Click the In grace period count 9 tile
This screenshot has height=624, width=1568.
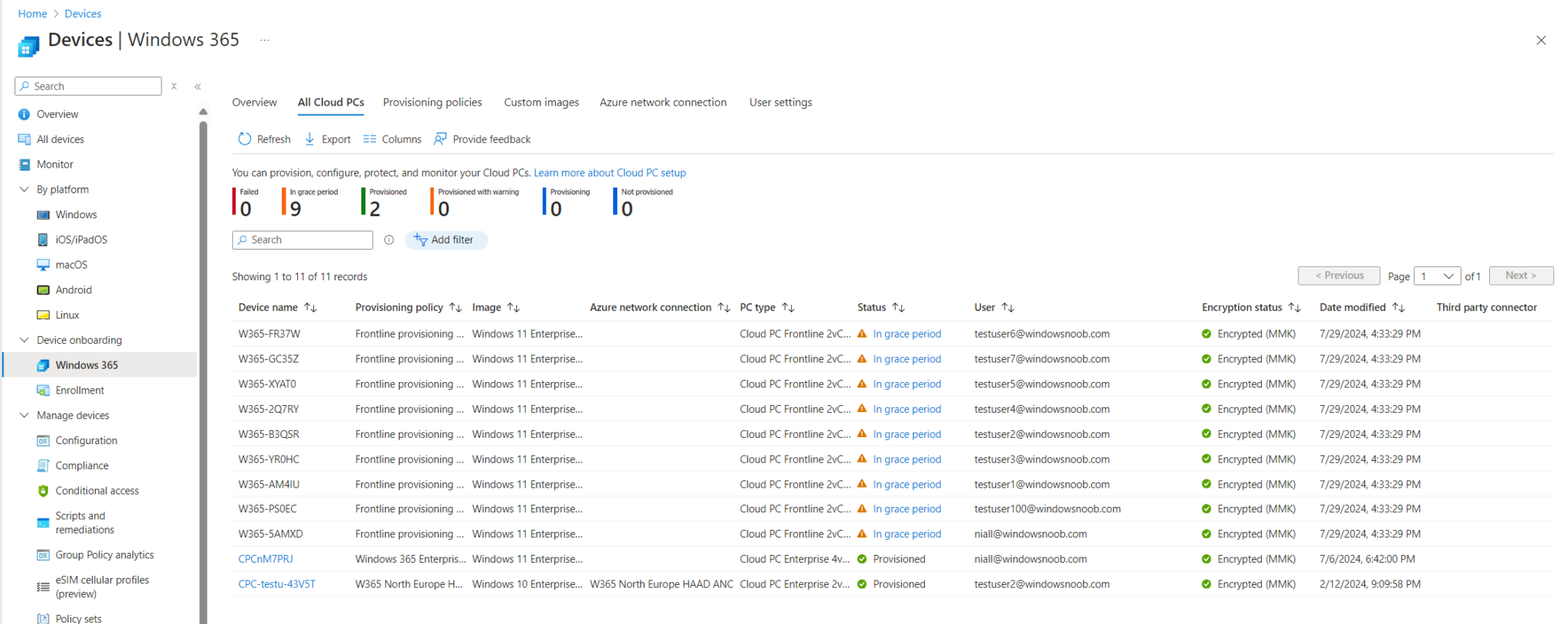309,202
